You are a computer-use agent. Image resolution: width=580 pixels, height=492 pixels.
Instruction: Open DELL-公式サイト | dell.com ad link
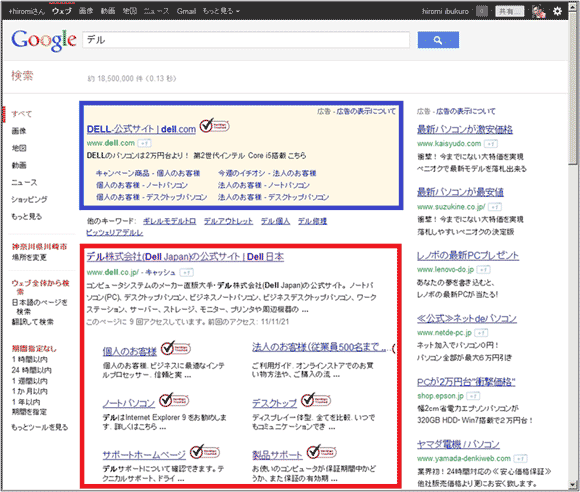coord(141,129)
